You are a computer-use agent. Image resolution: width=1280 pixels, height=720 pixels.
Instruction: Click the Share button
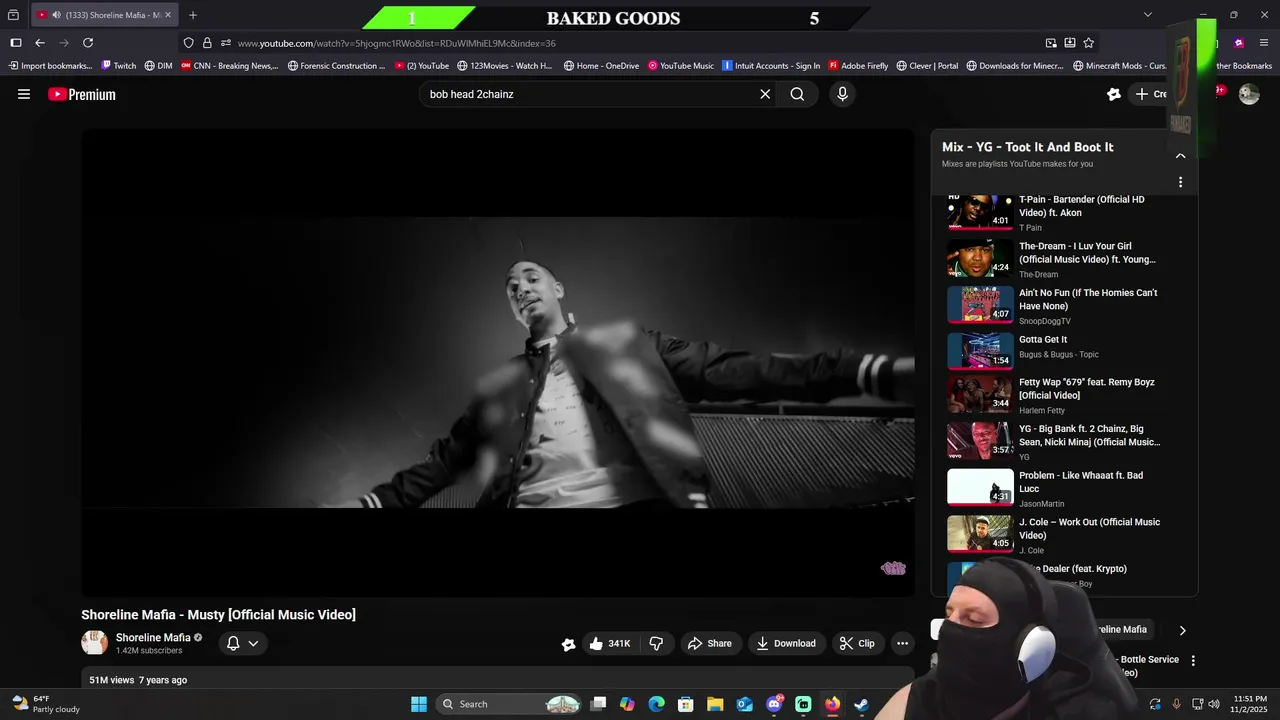point(709,644)
